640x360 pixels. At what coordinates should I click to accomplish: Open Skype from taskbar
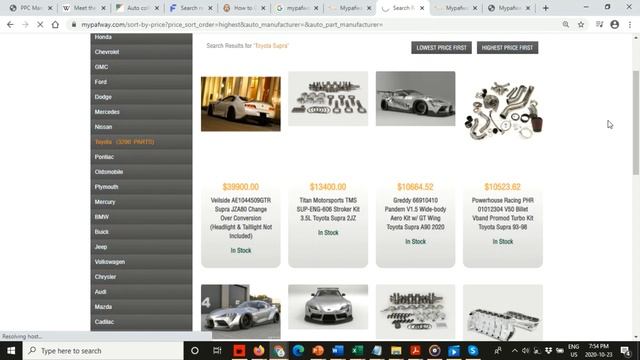(473, 351)
